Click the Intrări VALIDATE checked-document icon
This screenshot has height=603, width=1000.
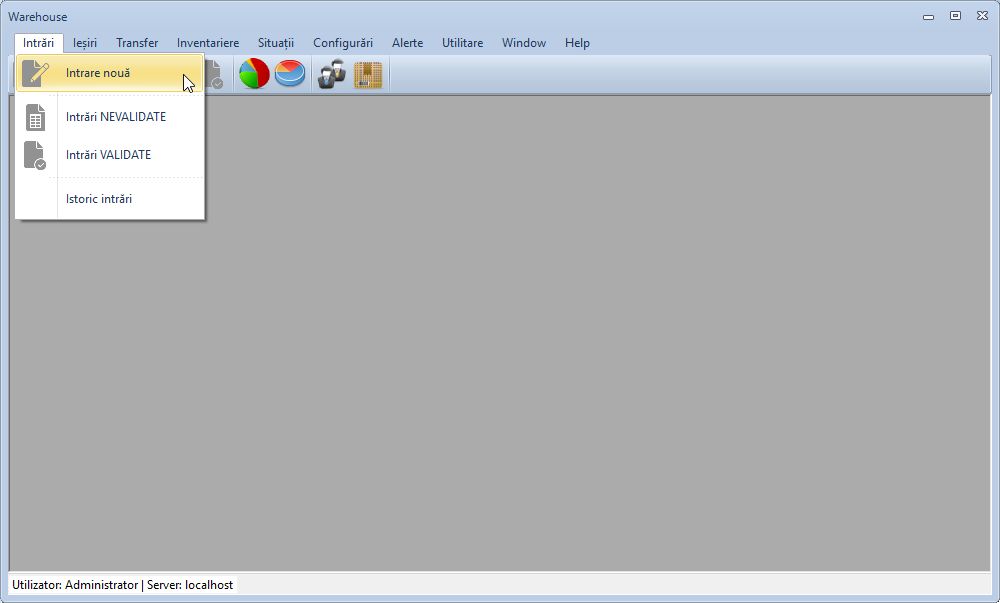pos(36,154)
